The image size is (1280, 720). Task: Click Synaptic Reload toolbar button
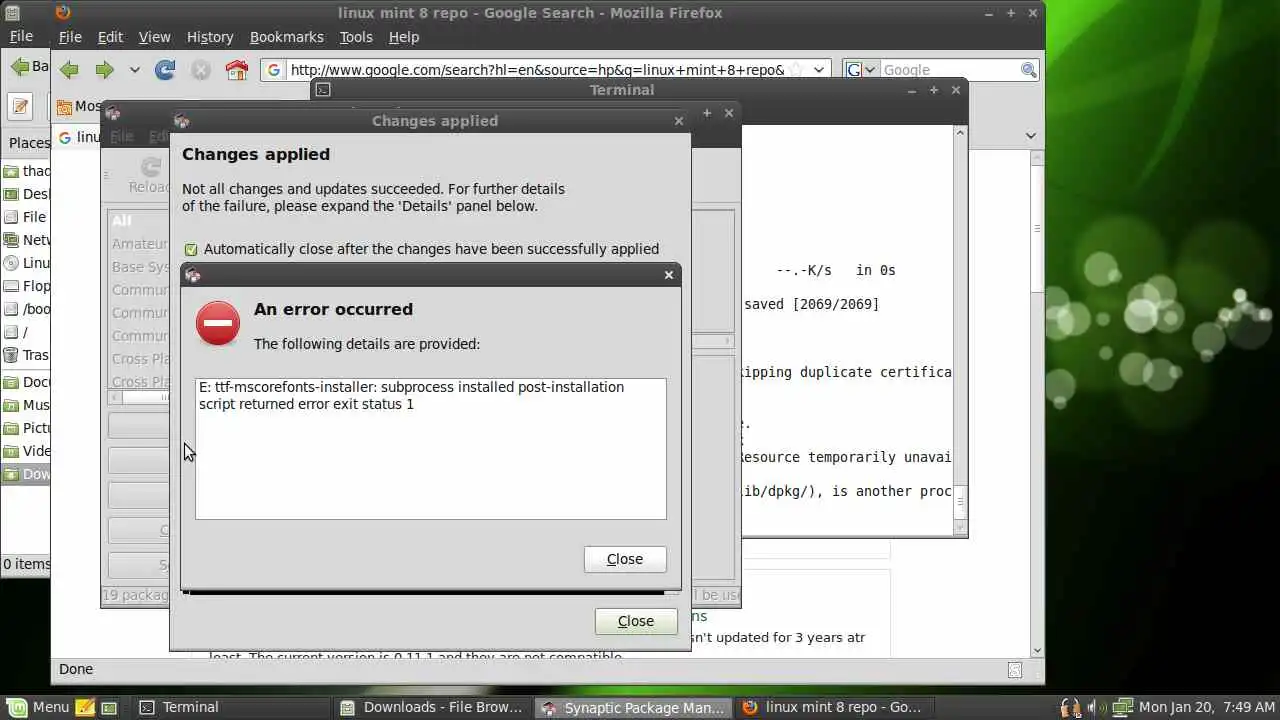click(x=149, y=175)
